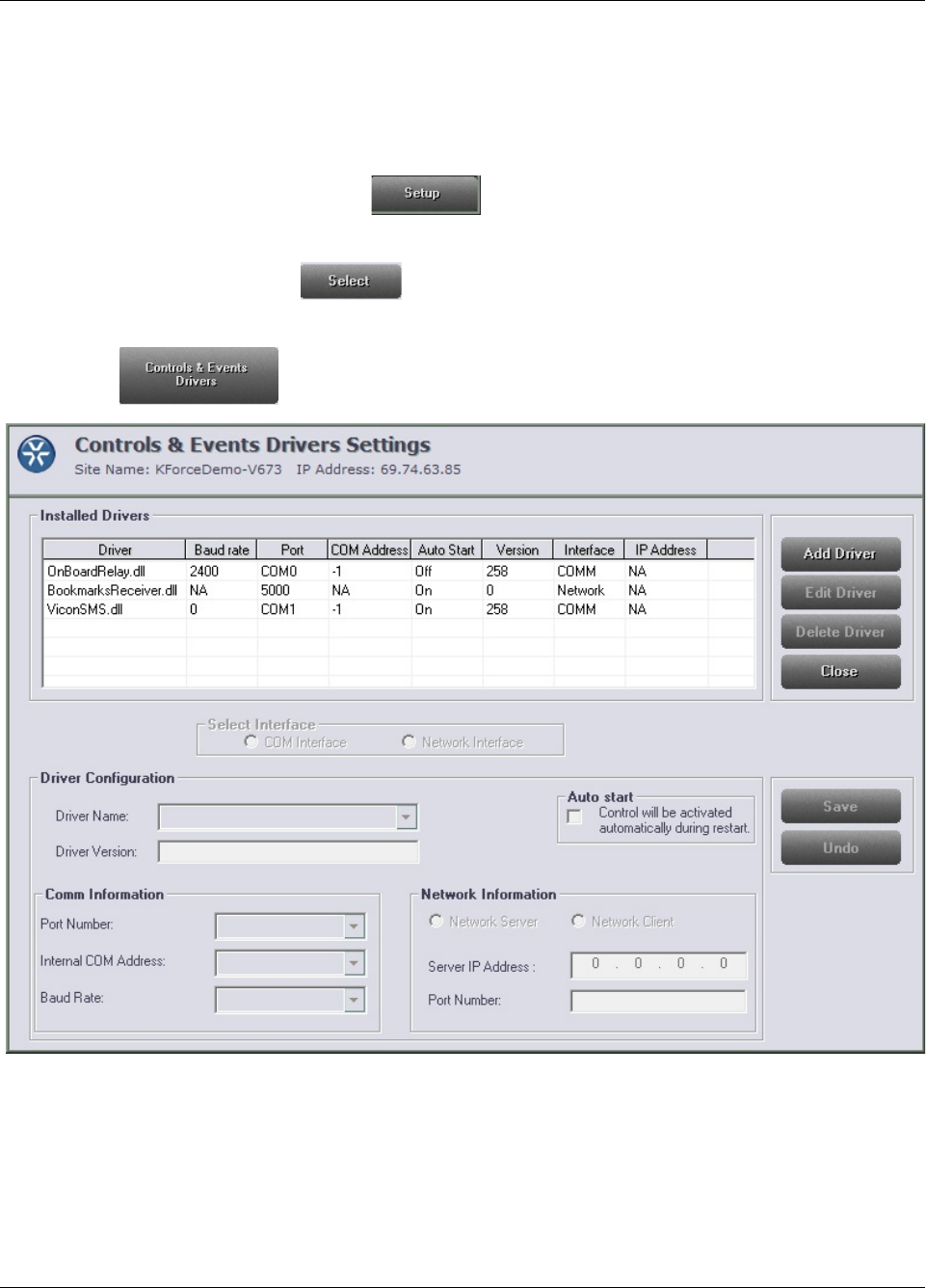Click port value 5000
The width and height of the screenshot is (926, 1288).
click(x=275, y=590)
